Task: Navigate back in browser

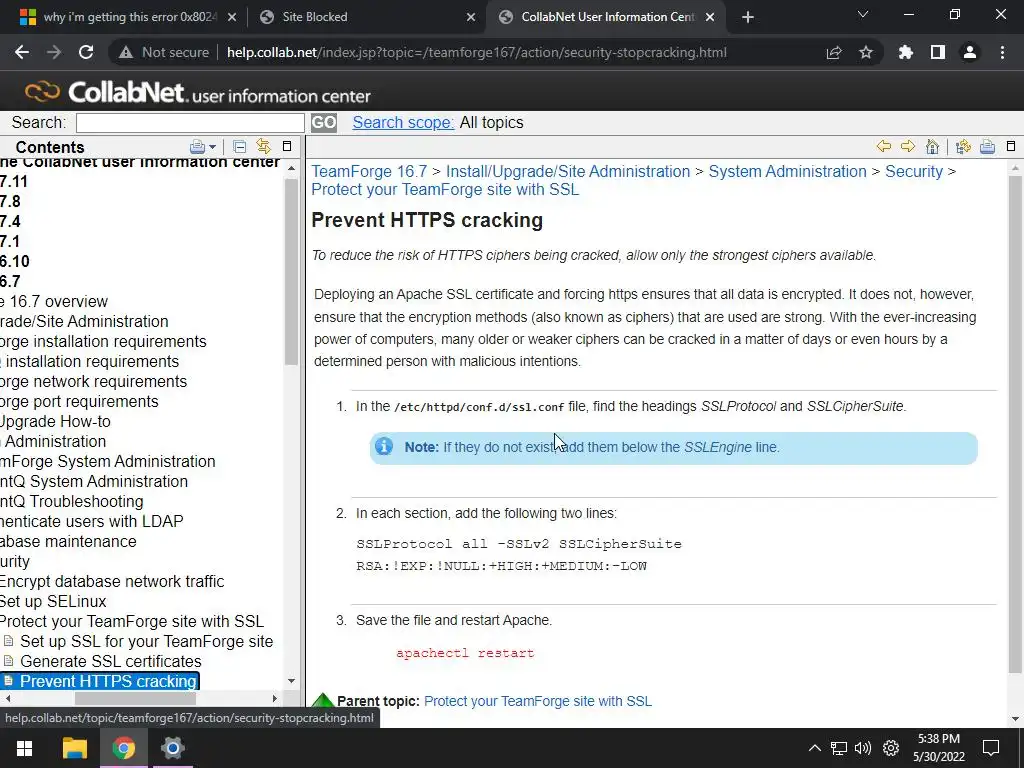Action: [22, 52]
